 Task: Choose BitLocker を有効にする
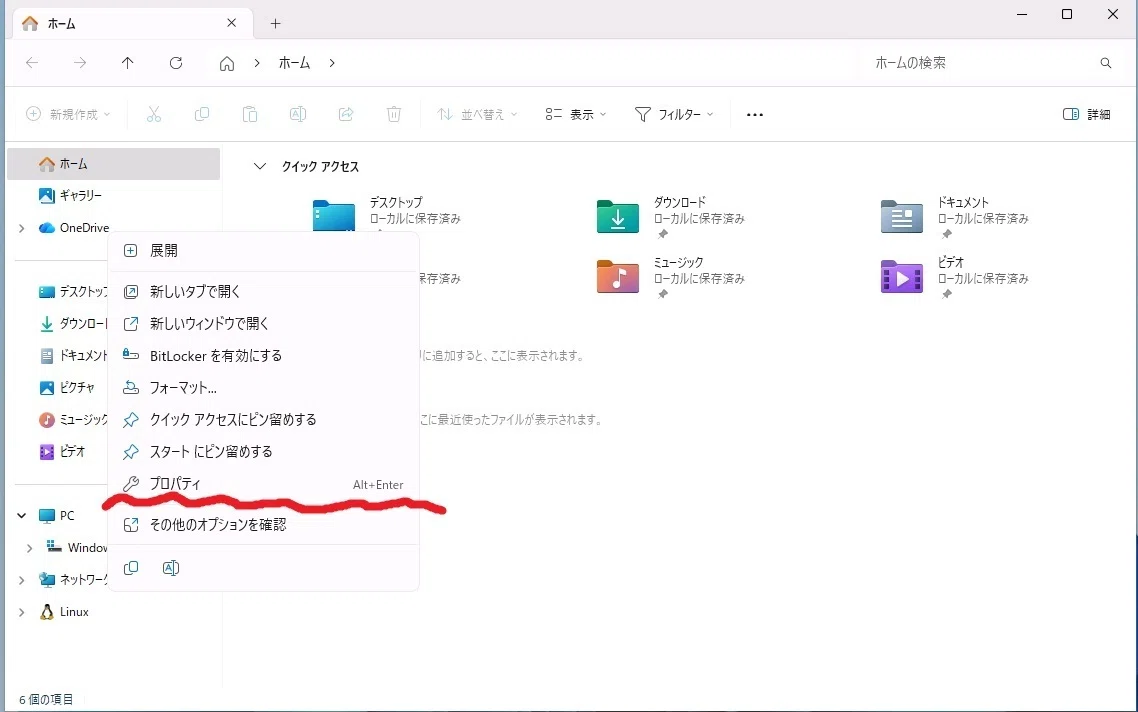pos(263,356)
